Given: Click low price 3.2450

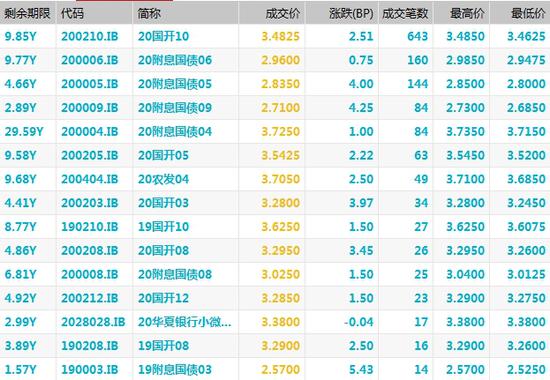Looking at the screenshot, I should pos(526,203).
